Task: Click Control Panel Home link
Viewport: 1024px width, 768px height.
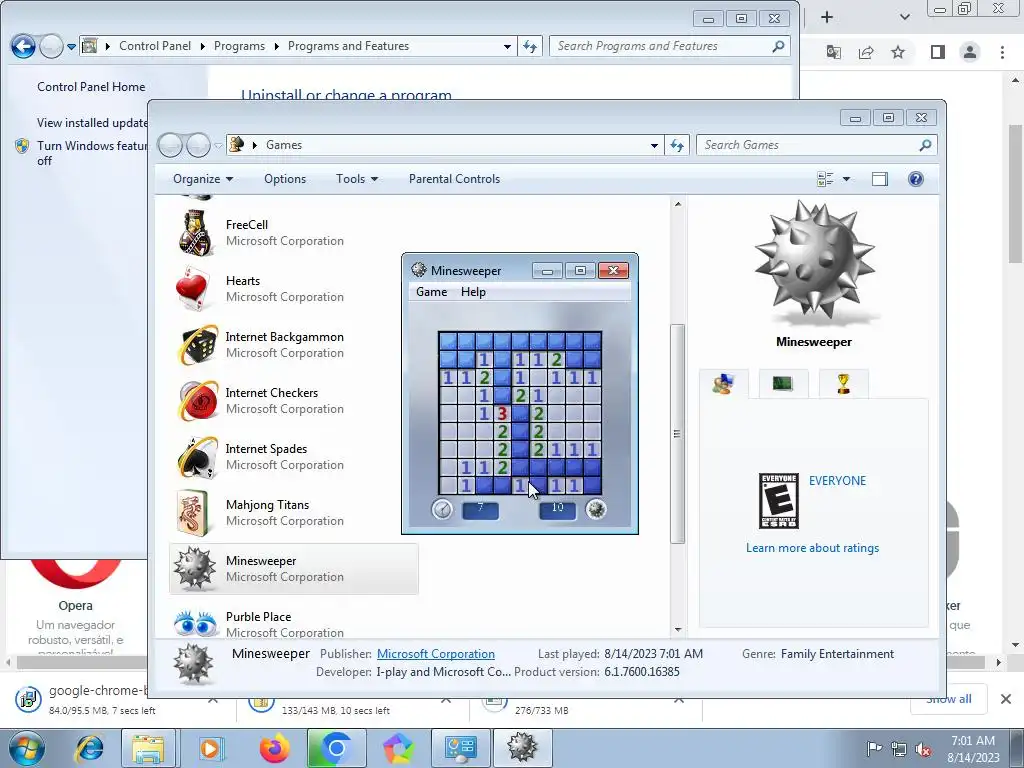Action: point(91,87)
